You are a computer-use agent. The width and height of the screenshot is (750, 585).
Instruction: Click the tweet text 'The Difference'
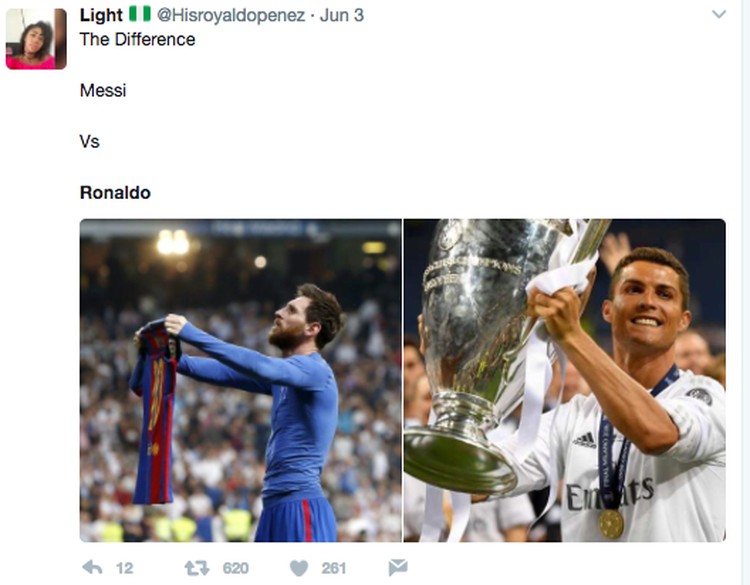(138, 40)
